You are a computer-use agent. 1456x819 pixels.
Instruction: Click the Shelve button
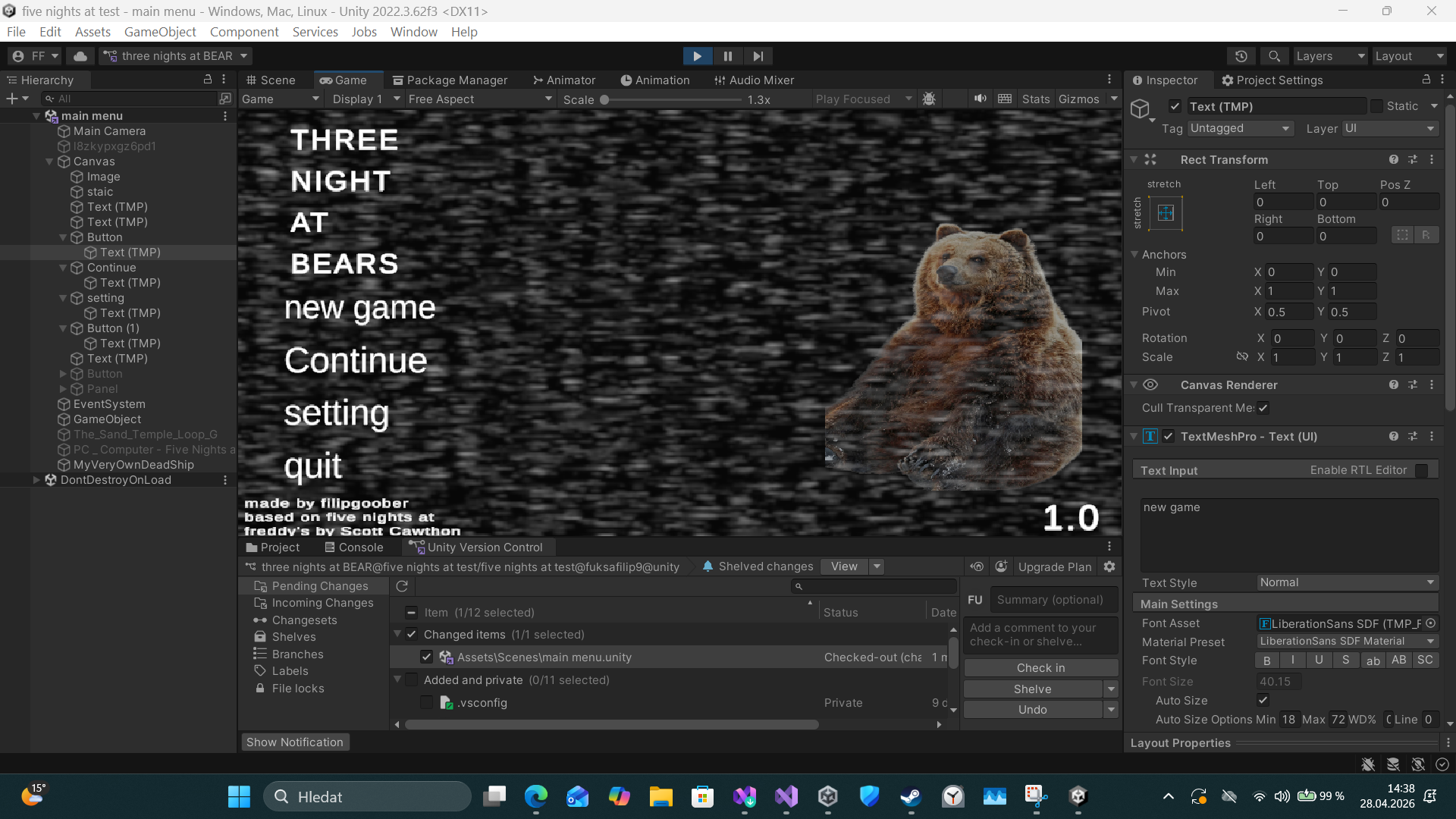coord(1033,689)
